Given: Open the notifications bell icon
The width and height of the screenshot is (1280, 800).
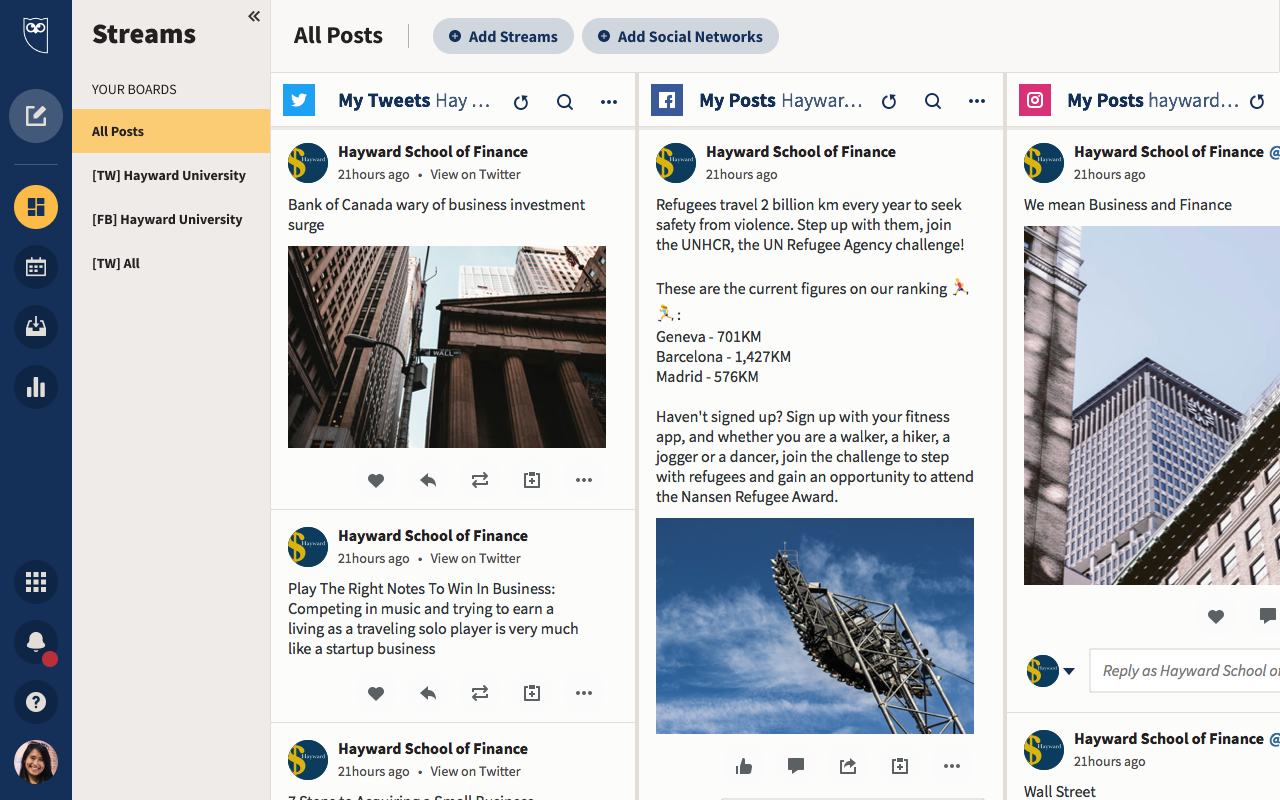Looking at the screenshot, I should [36, 642].
